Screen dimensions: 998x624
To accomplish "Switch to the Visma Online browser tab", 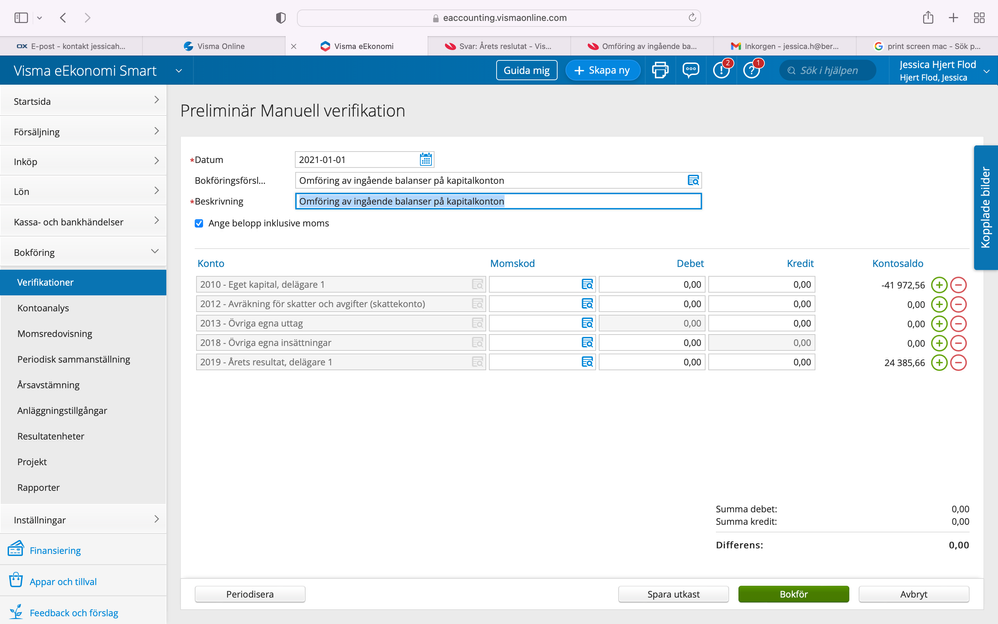I will pyautogui.click(x=220, y=46).
